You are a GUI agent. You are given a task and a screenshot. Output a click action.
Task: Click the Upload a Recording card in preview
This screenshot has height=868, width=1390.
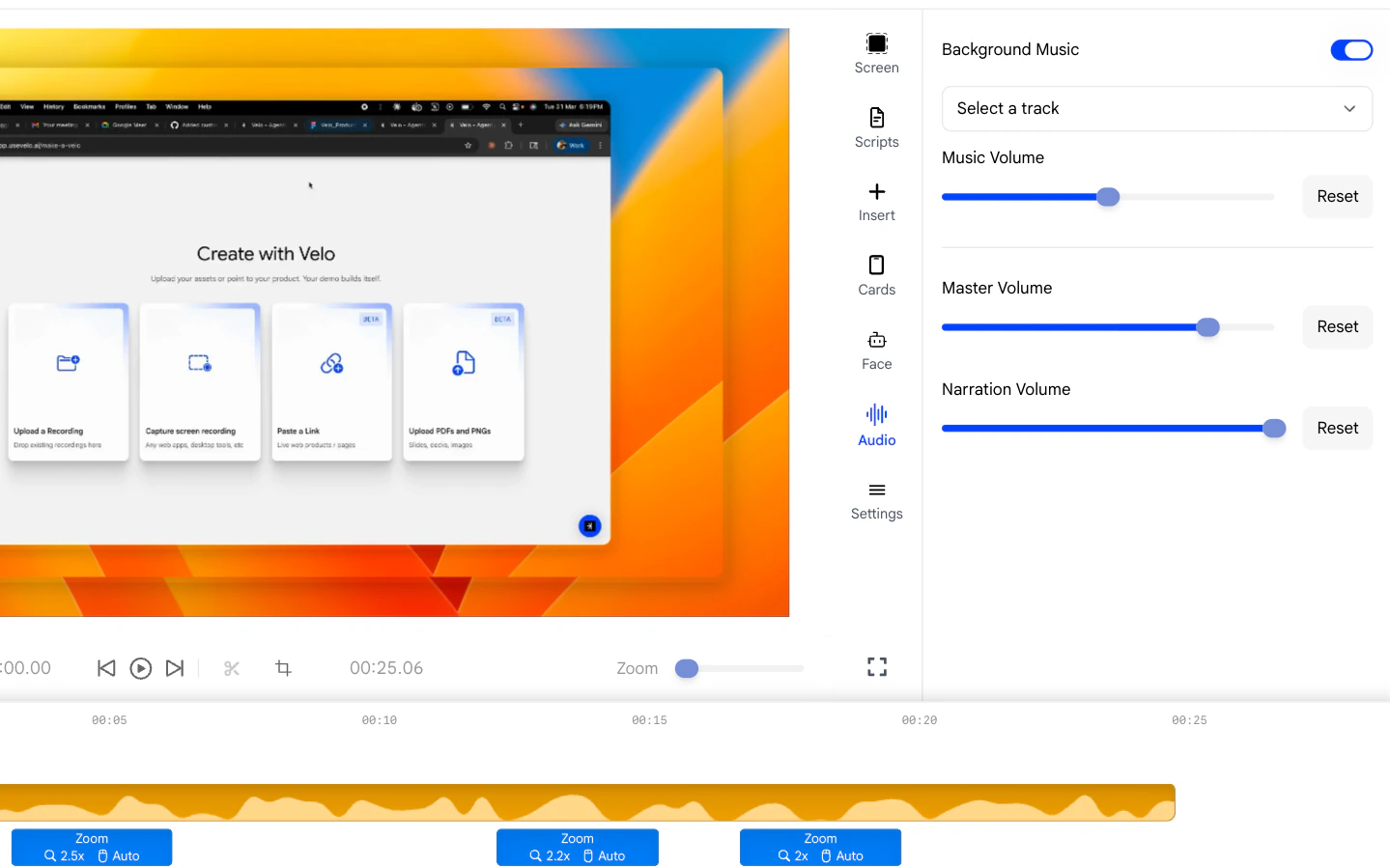pyautogui.click(x=69, y=382)
